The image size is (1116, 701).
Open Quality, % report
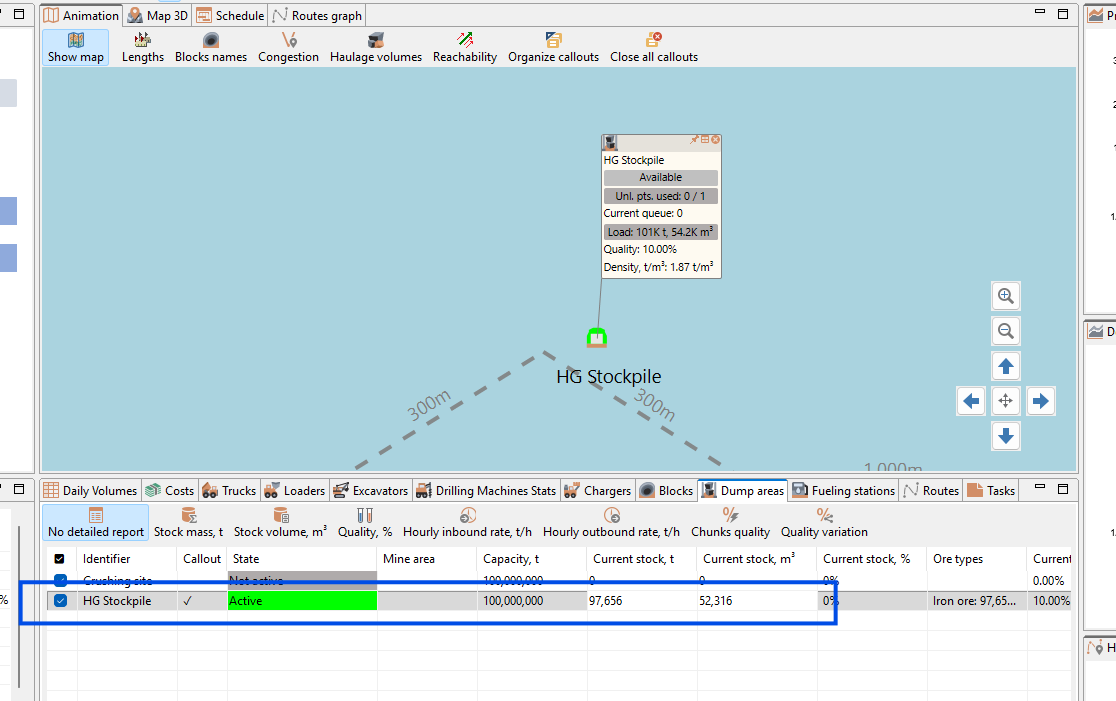[x=365, y=522]
